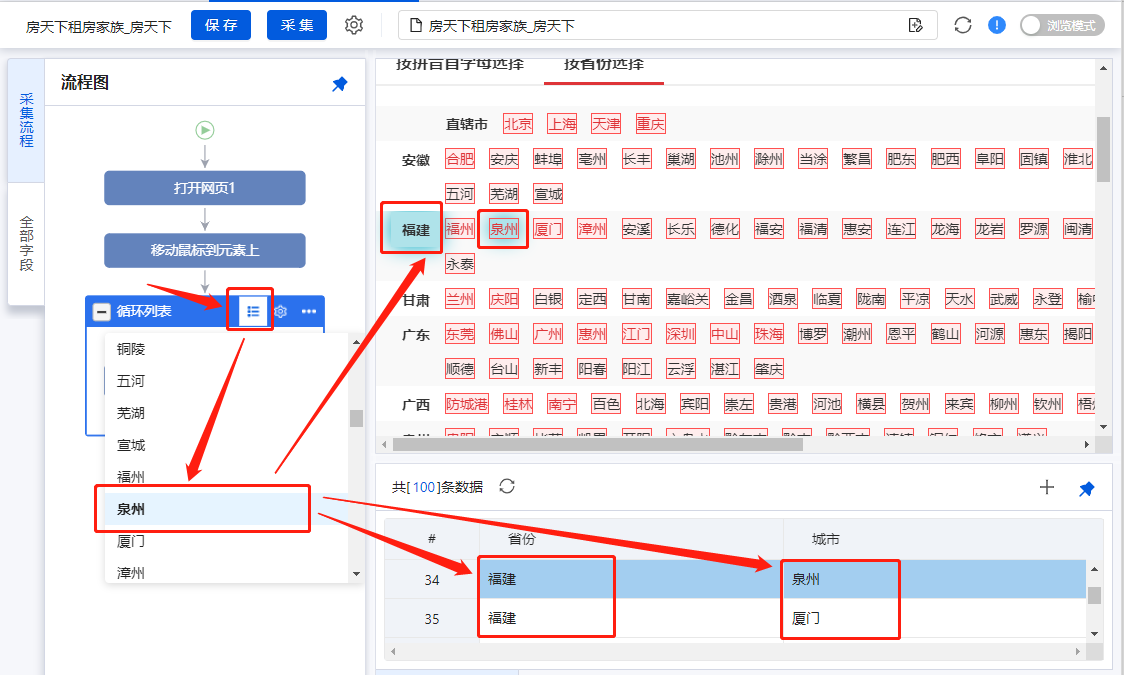
Task: Click the 采集 collect button
Action: coord(297,25)
